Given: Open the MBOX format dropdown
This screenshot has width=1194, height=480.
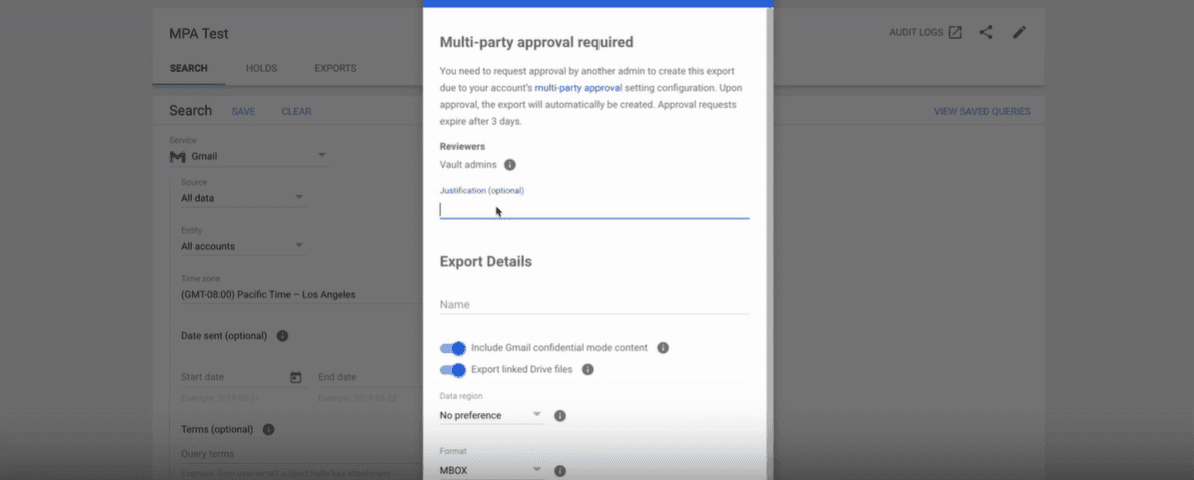Looking at the screenshot, I should [x=491, y=470].
